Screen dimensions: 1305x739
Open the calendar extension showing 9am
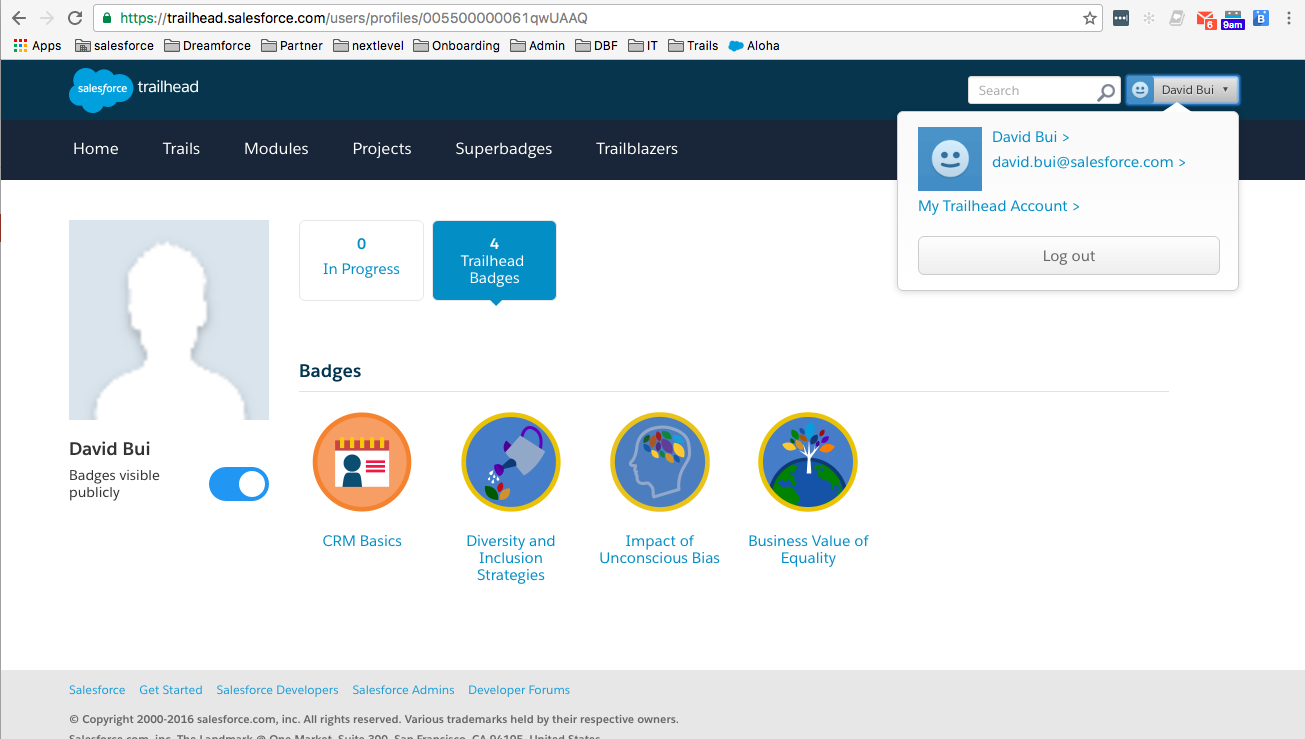[1233, 18]
